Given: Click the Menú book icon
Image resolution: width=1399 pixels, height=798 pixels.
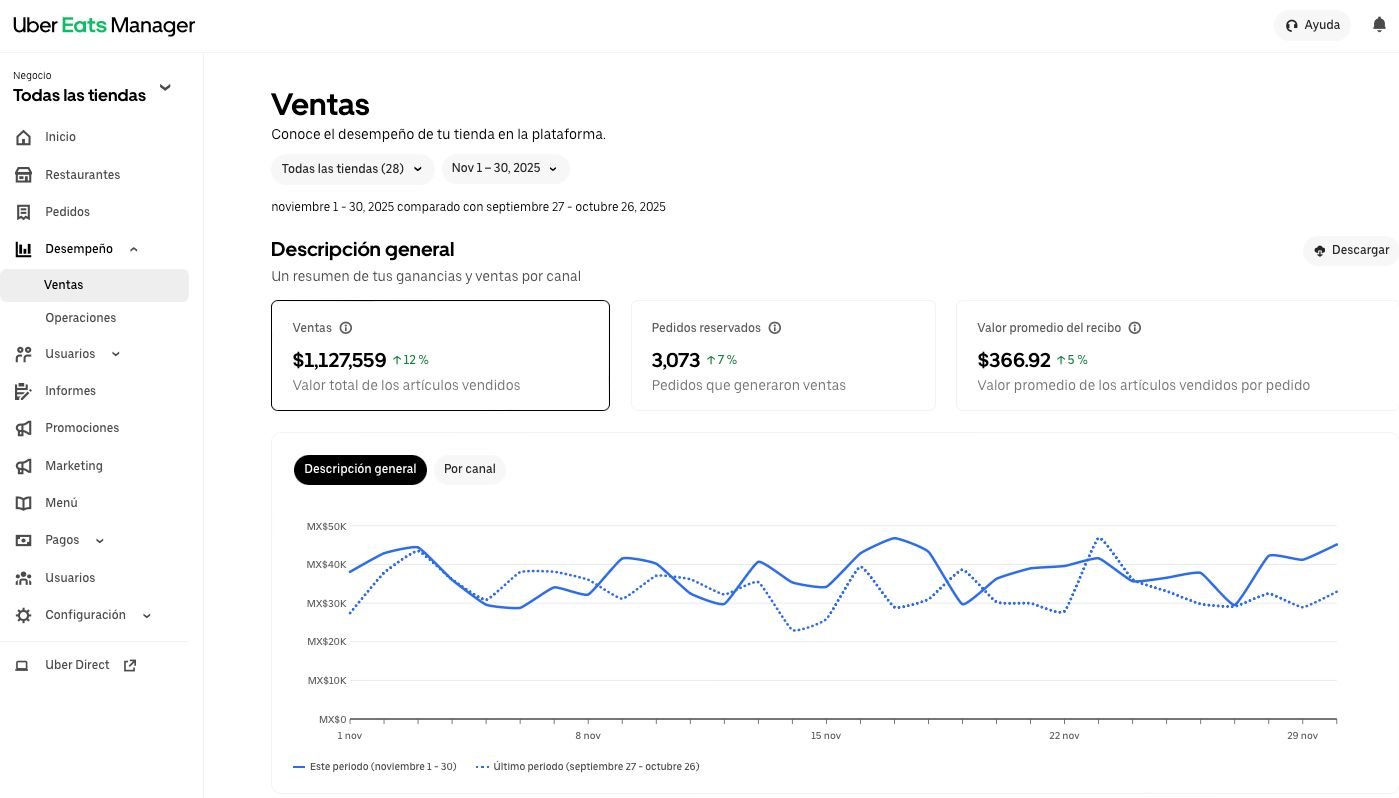Looking at the screenshot, I should pos(24,503).
